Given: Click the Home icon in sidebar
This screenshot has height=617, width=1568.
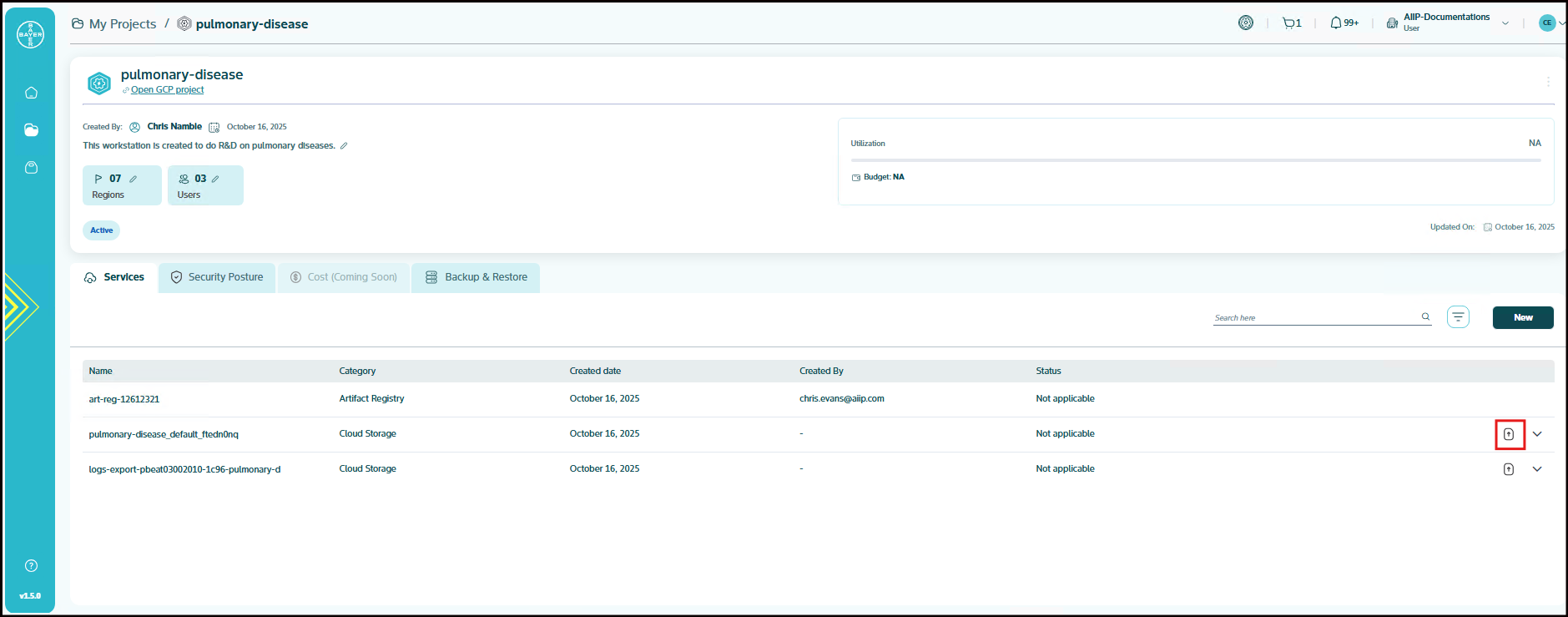Looking at the screenshot, I should pos(31,93).
